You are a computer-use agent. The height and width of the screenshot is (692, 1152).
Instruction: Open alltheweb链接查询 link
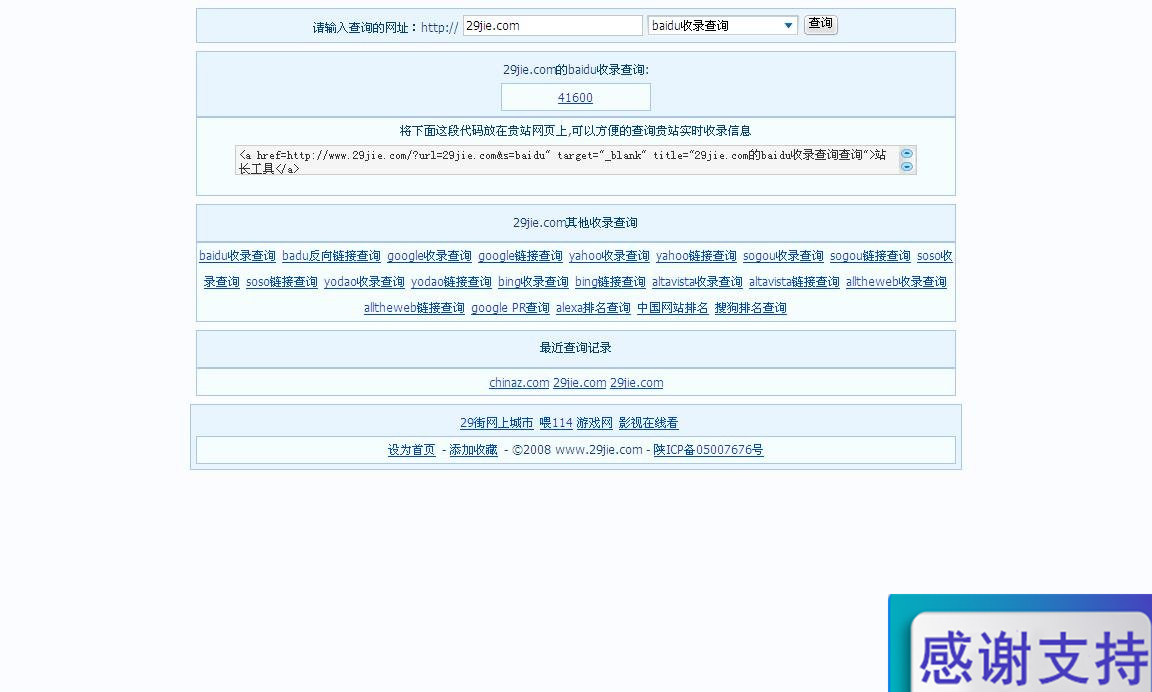(414, 308)
